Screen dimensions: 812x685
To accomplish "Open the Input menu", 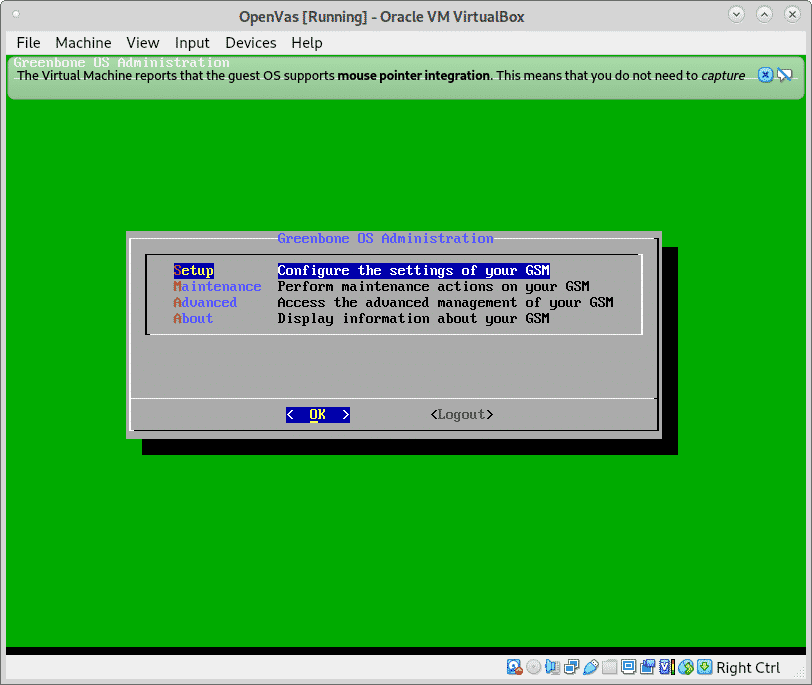I will [192, 42].
